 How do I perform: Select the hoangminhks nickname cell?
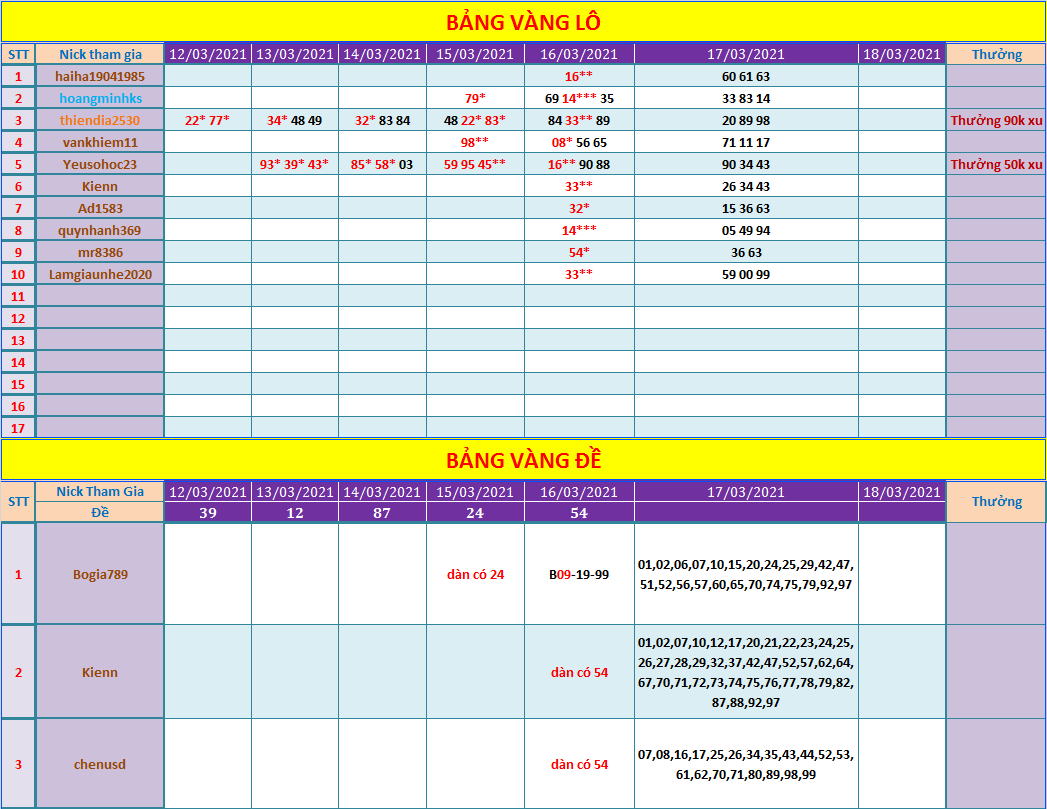(x=100, y=98)
